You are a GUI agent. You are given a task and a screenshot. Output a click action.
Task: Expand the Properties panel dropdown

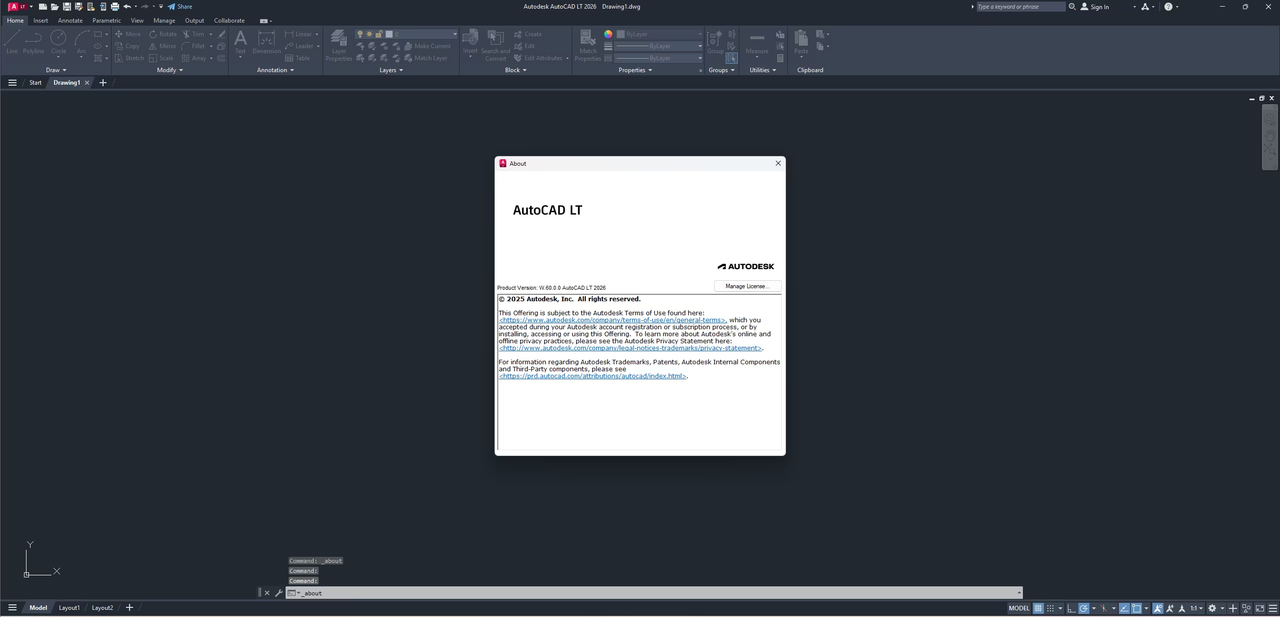pyautogui.click(x=636, y=70)
